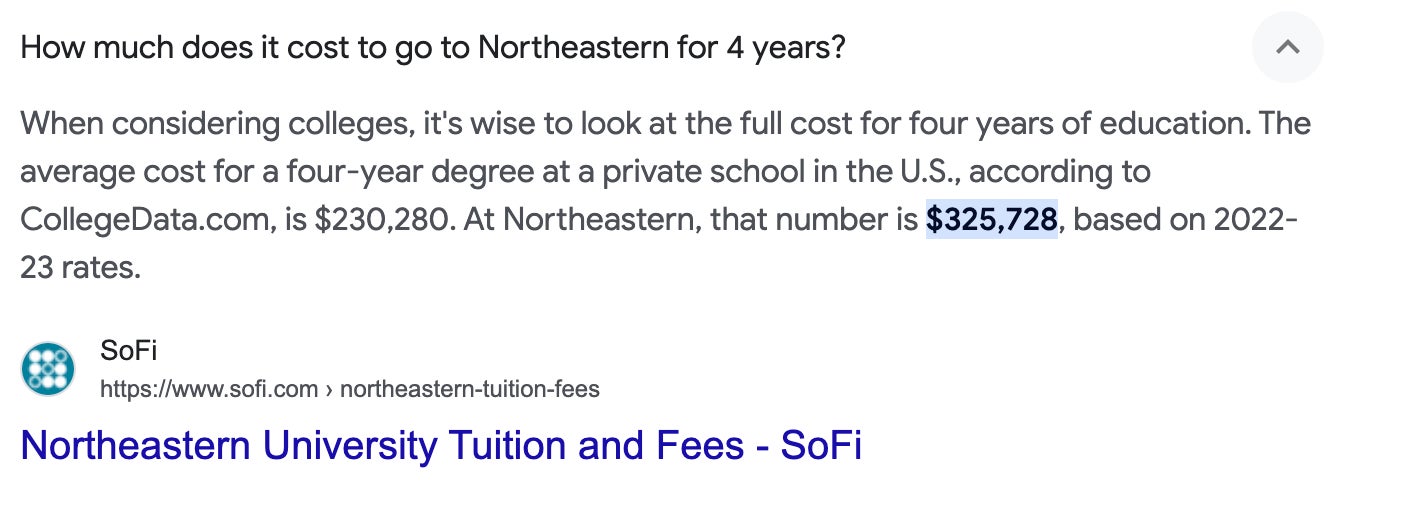This screenshot has width=1406, height=506.
Task: Click the word "SoFi" in the blue title
Action: (820, 445)
